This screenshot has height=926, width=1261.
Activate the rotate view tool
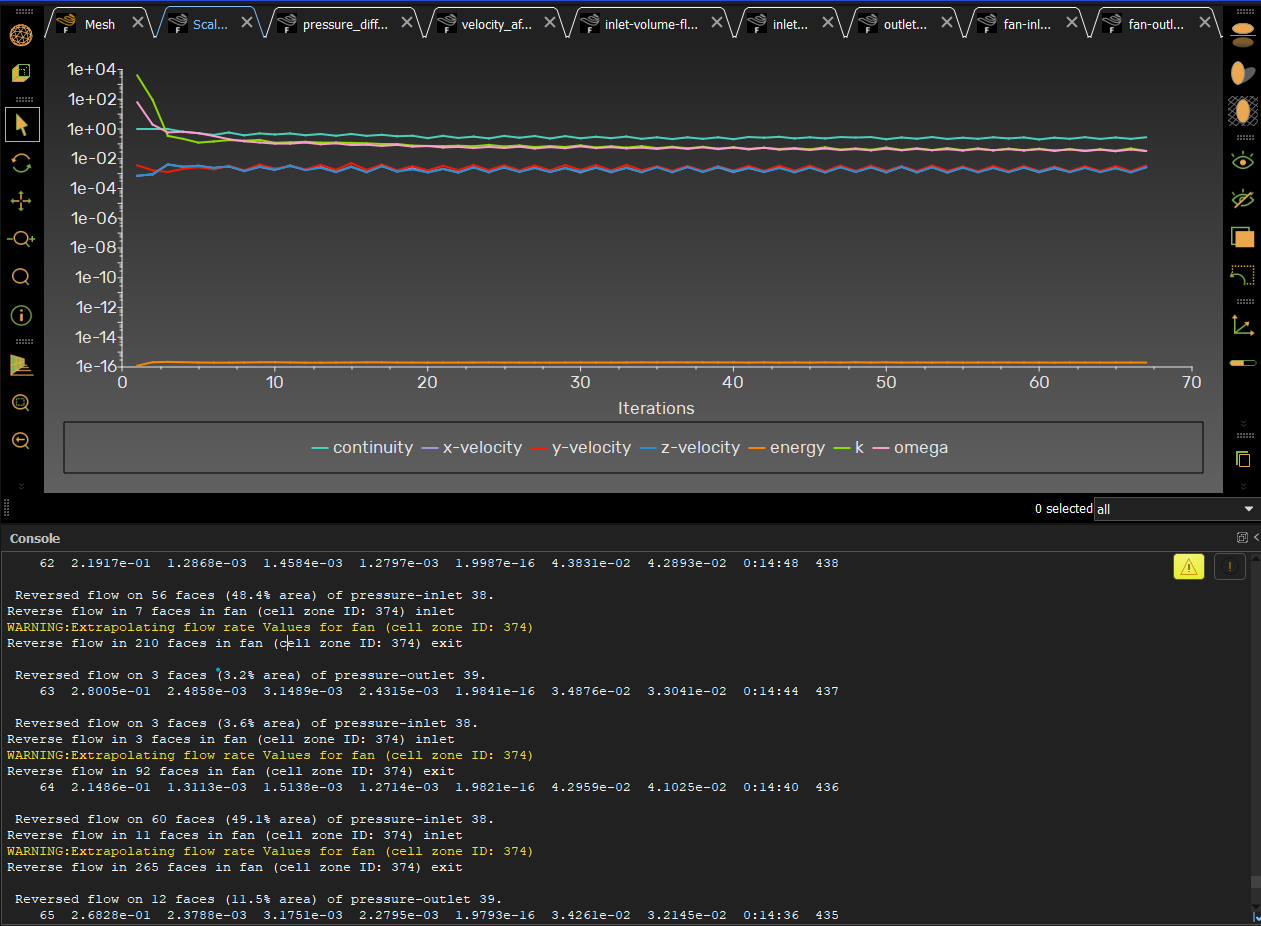click(x=21, y=163)
